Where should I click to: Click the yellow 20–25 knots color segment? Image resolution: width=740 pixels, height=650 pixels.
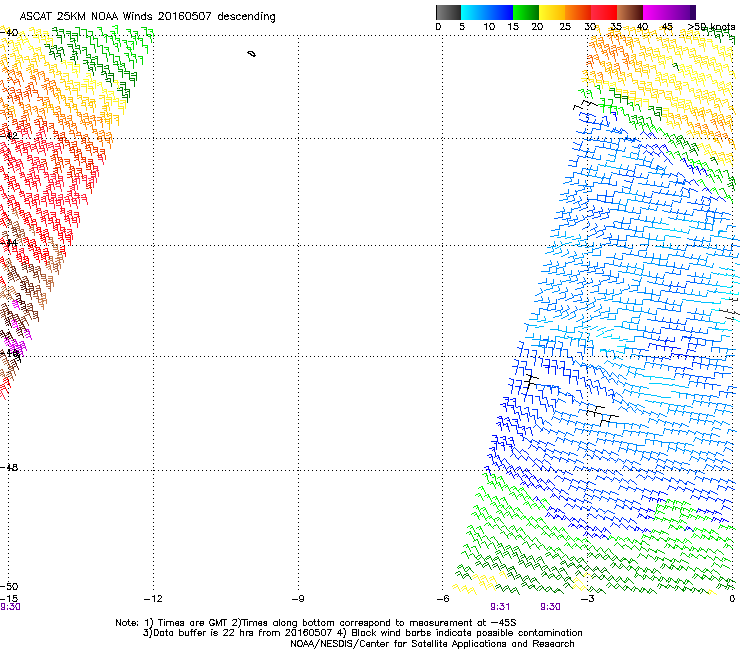tap(552, 12)
